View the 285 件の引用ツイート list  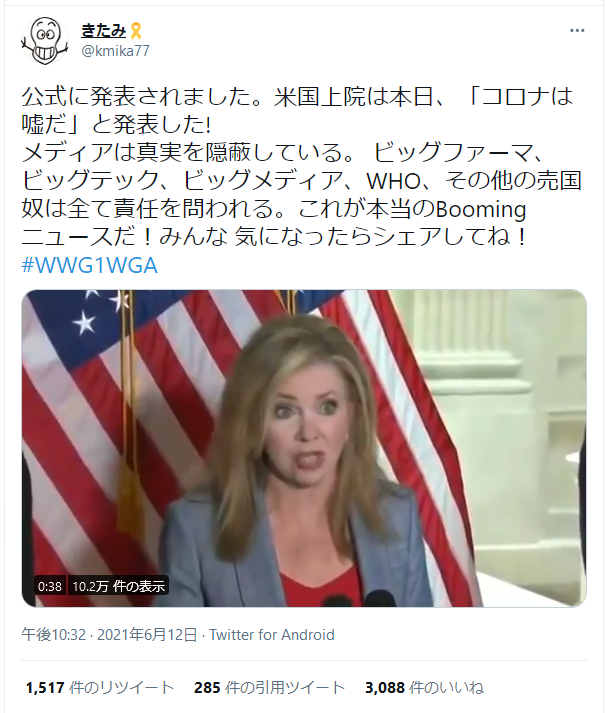pos(269,688)
